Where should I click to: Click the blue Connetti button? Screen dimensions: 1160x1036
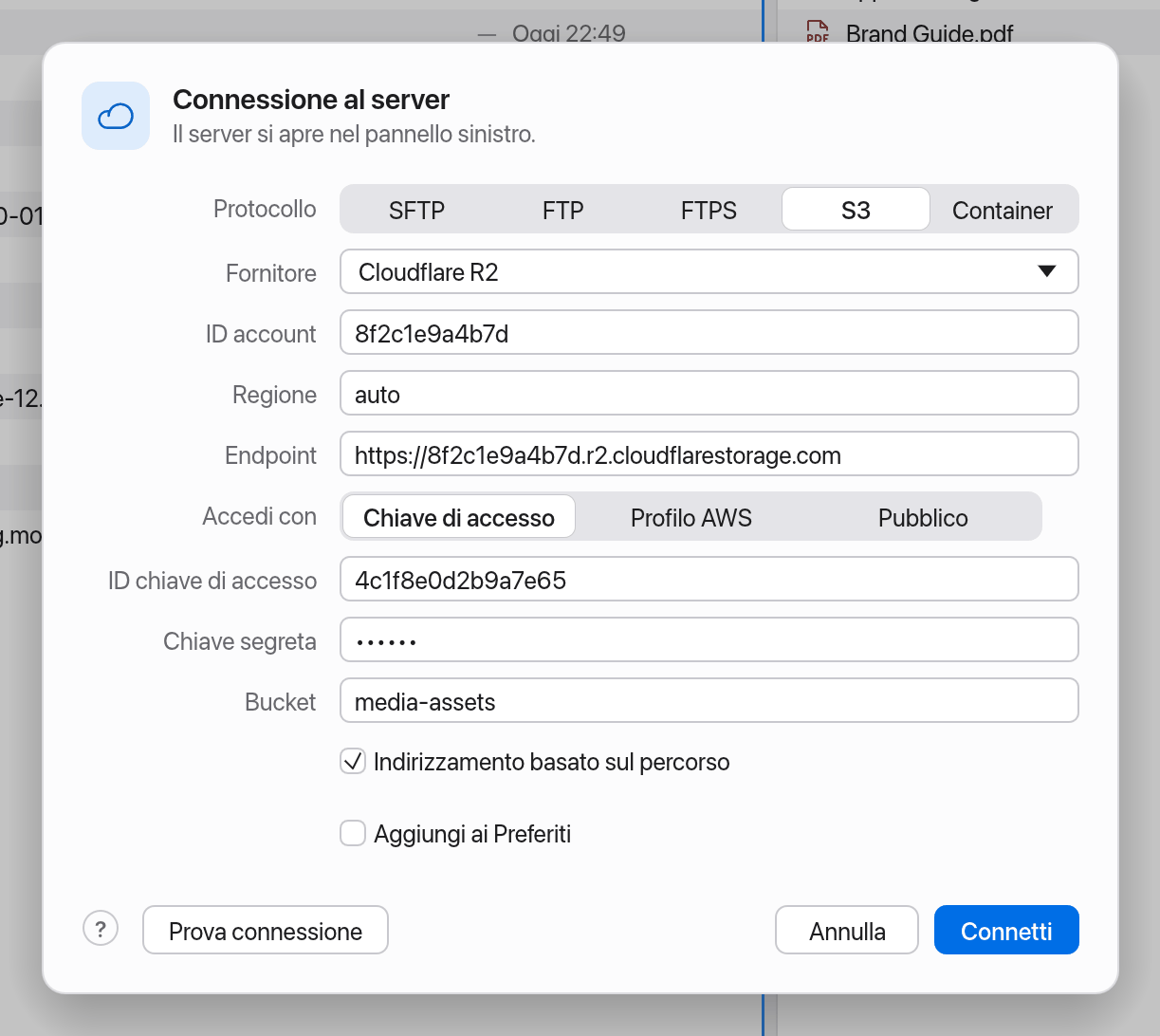pyautogui.click(x=1006, y=930)
